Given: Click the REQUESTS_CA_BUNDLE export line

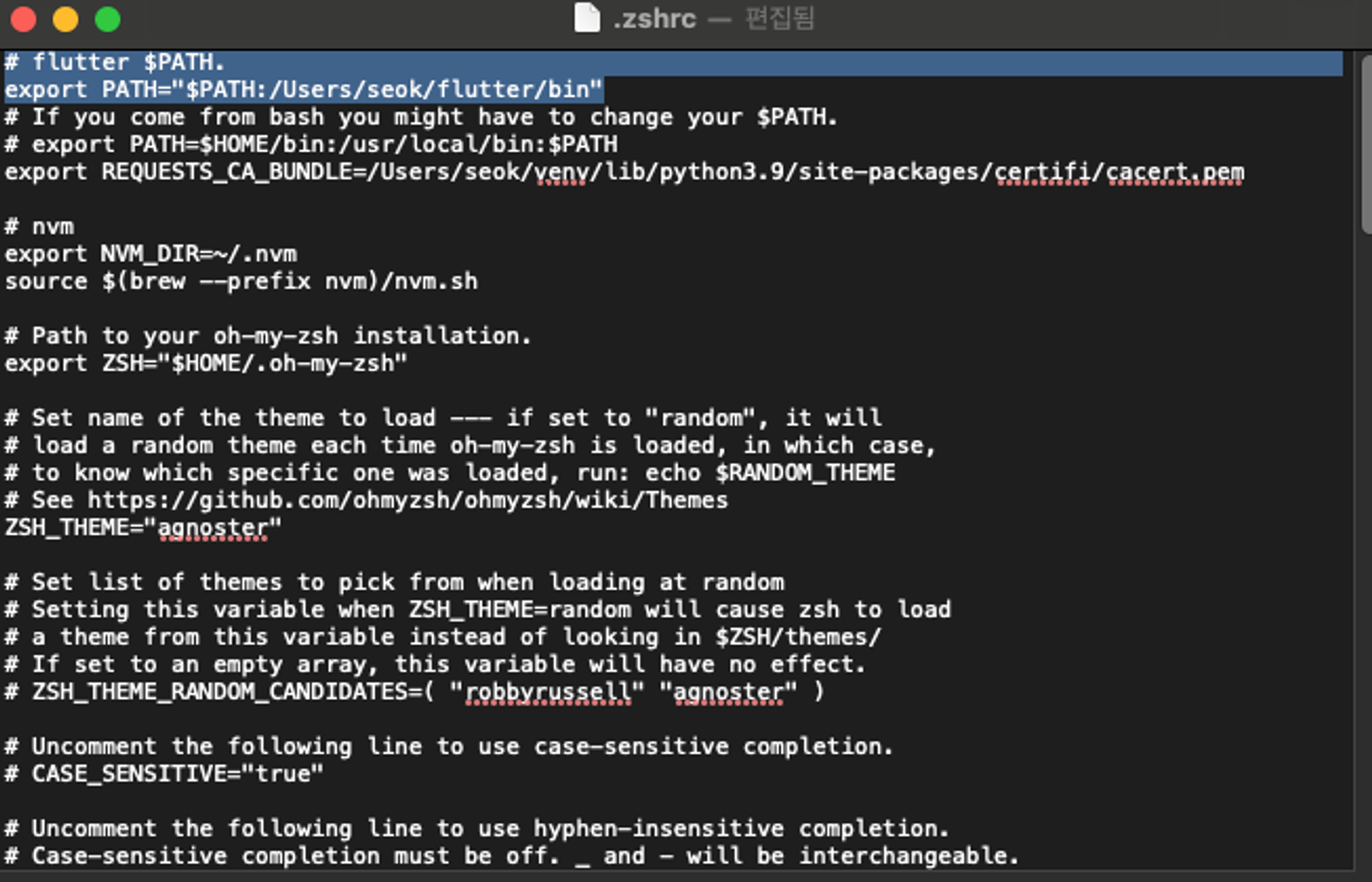Looking at the screenshot, I should coord(624,172).
